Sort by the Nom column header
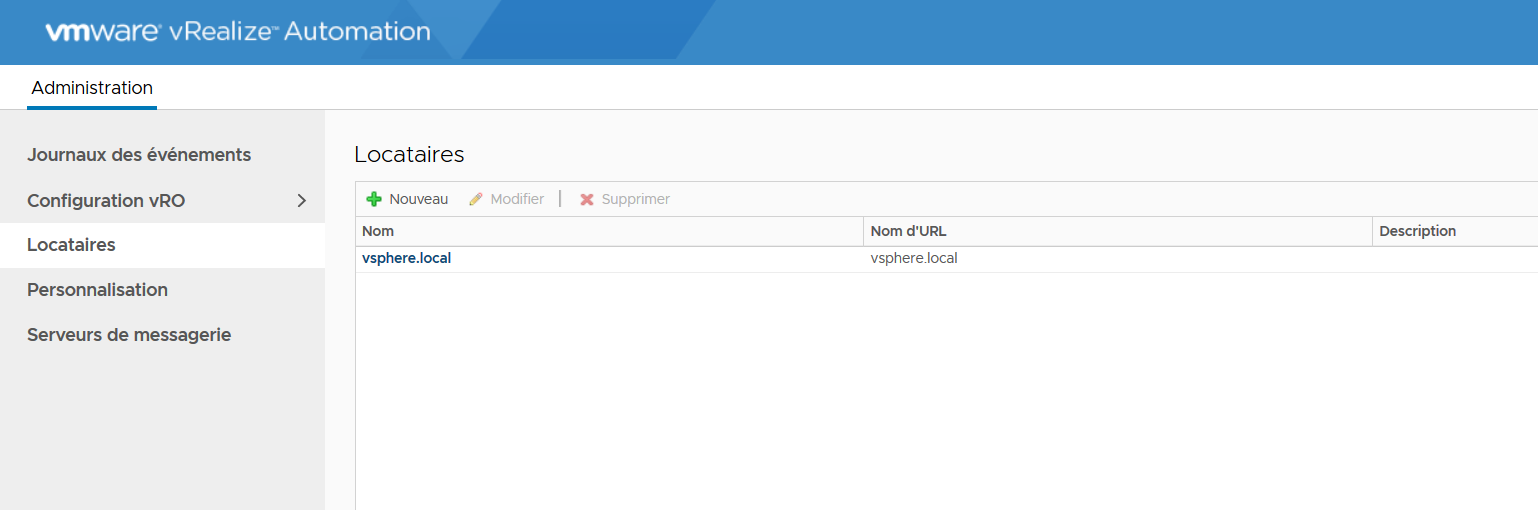The image size is (1538, 510). [x=609, y=231]
